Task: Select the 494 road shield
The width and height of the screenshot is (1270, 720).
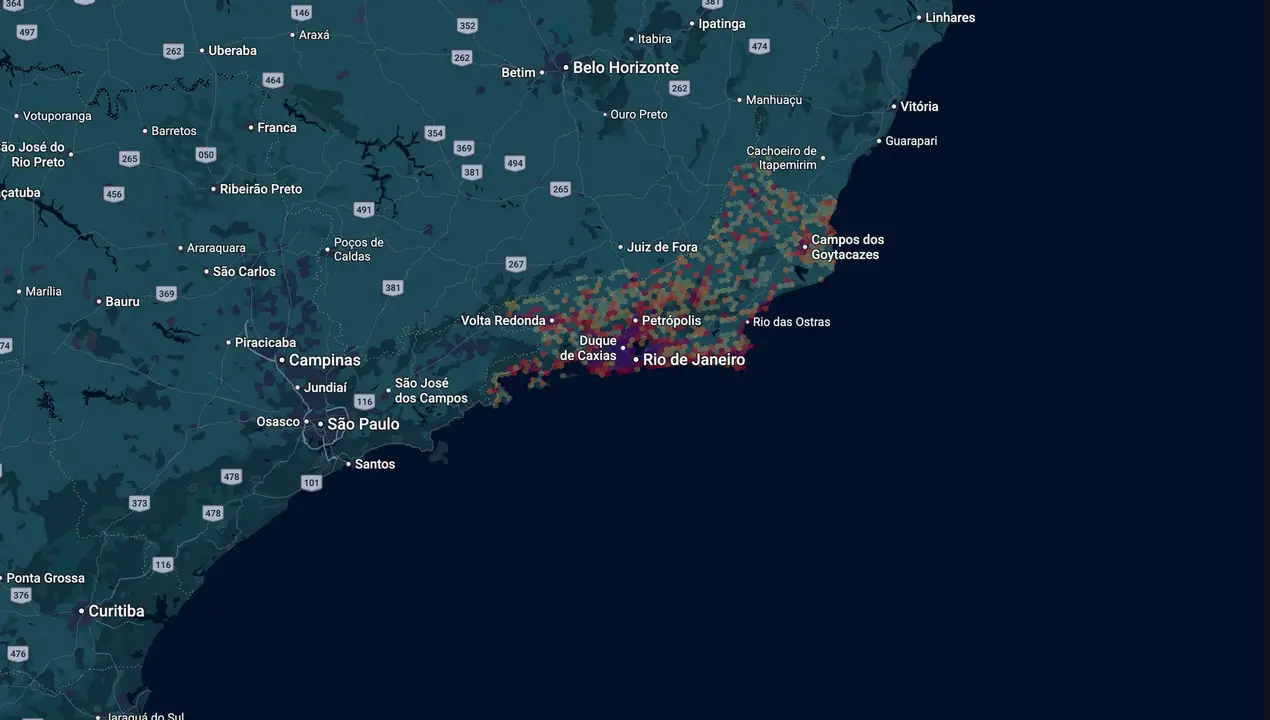Action: coord(515,163)
